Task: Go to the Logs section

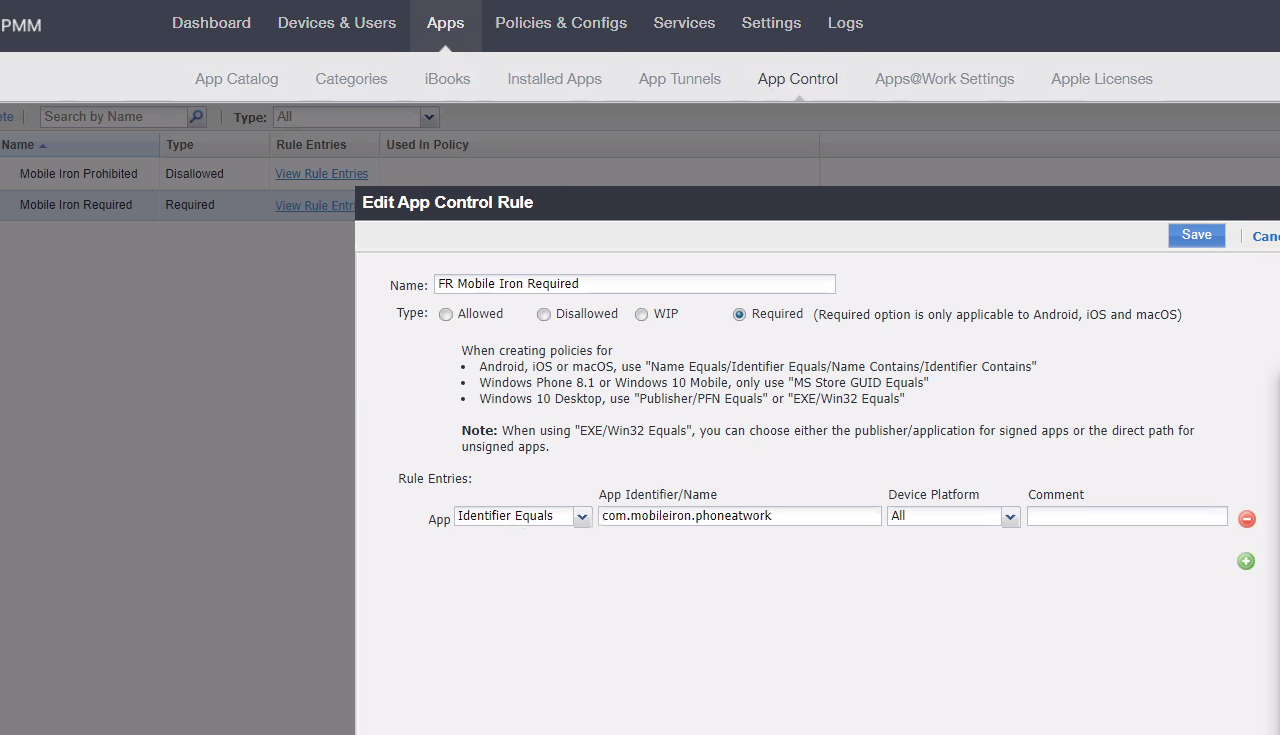Action: pyautogui.click(x=845, y=22)
